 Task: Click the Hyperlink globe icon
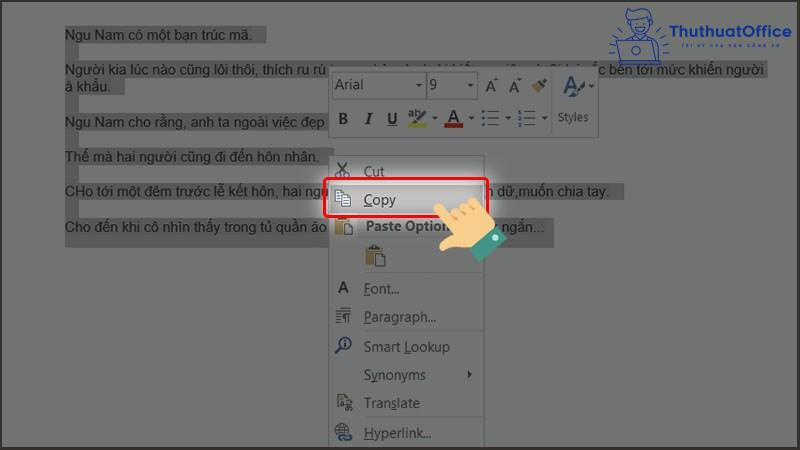(343, 433)
